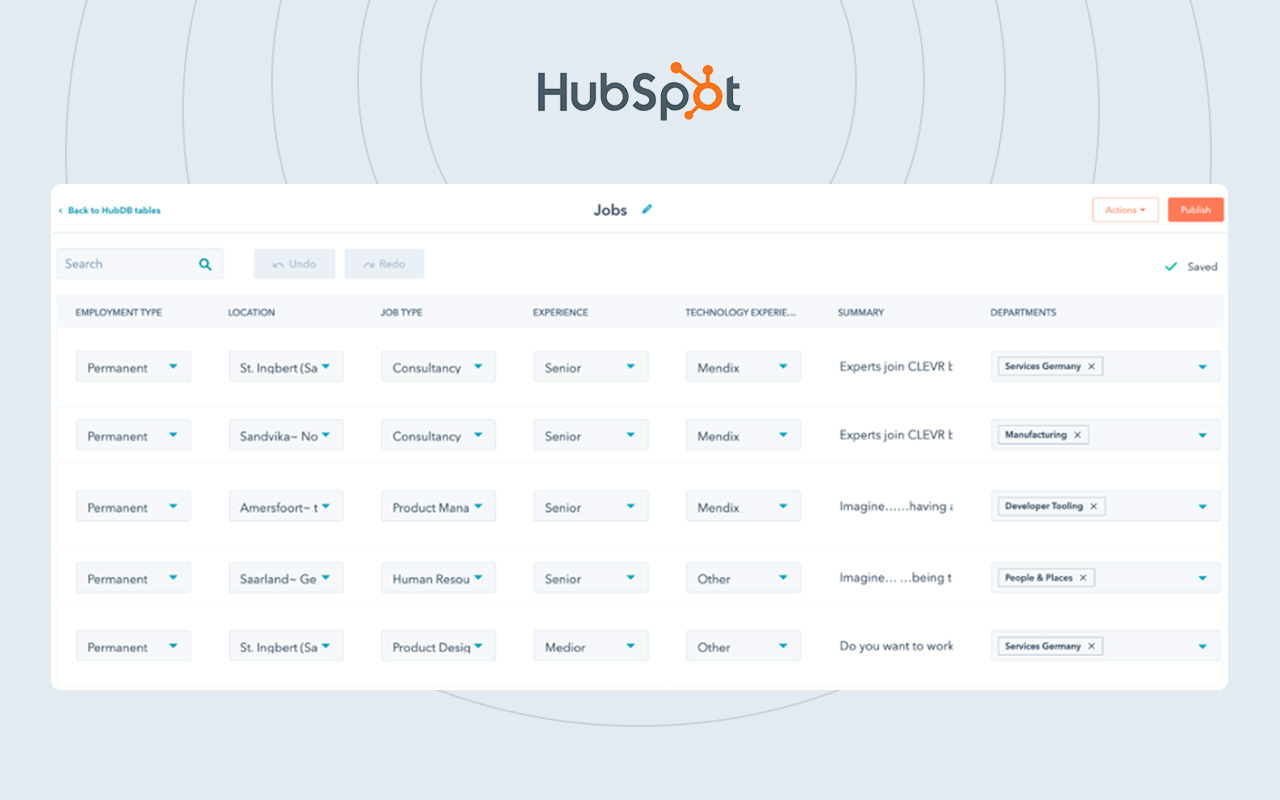Expand departments dropdown arrow in Developer Tooling row
The width and height of the screenshot is (1280, 800).
pos(1202,507)
